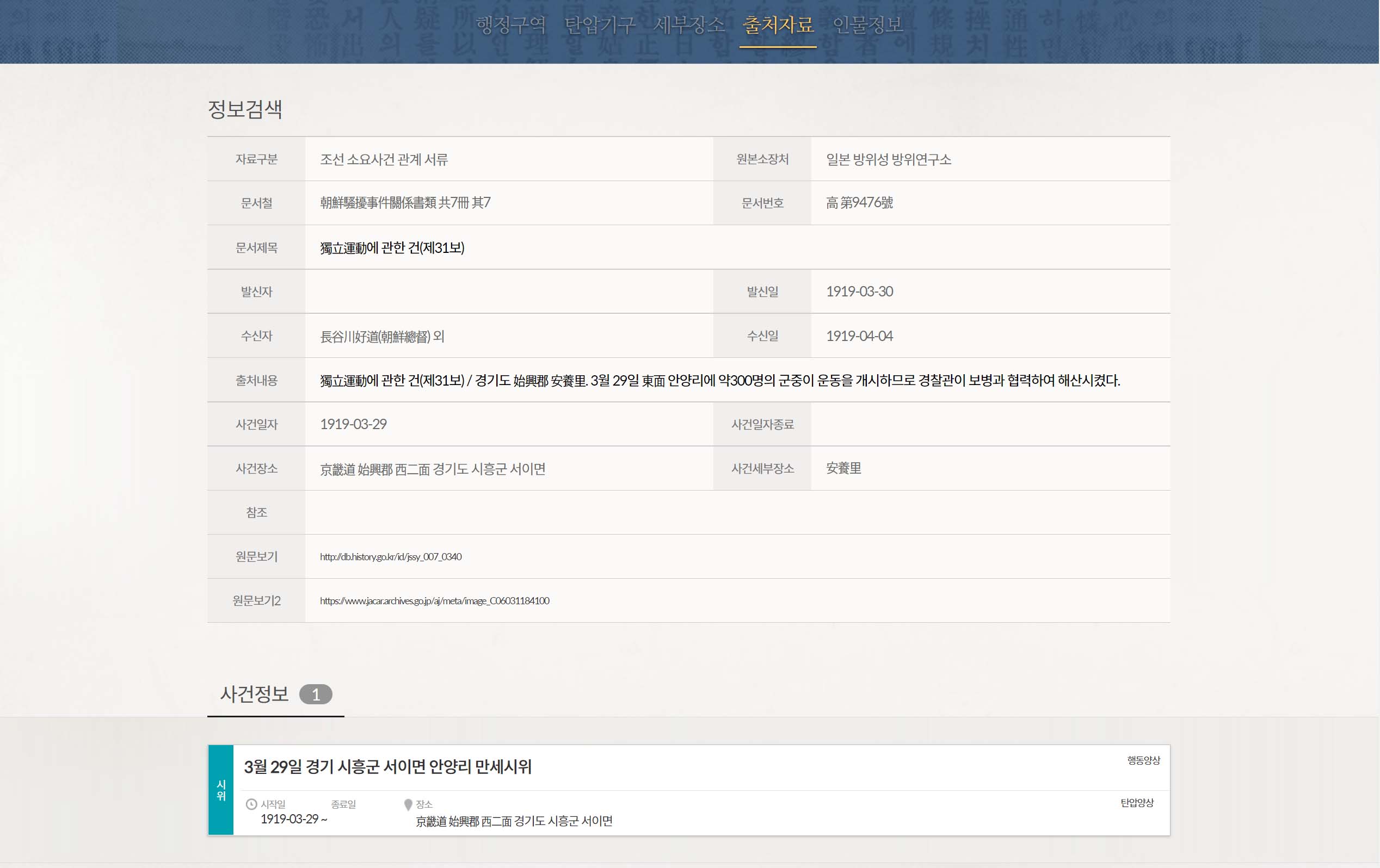The height and width of the screenshot is (868, 1380).
Task: Click the 문서제목 value 獨立運動에 관한 건(제31보)
Action: point(392,247)
